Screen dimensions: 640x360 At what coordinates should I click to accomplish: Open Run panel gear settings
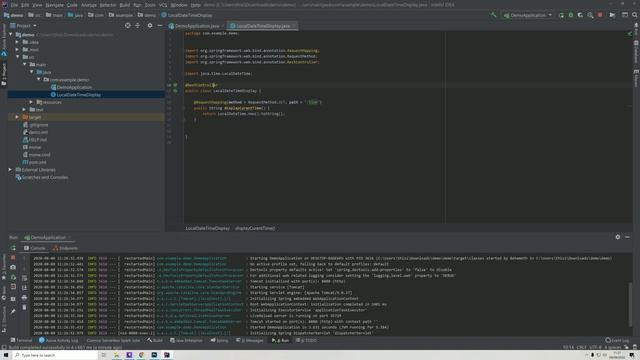[618, 237]
